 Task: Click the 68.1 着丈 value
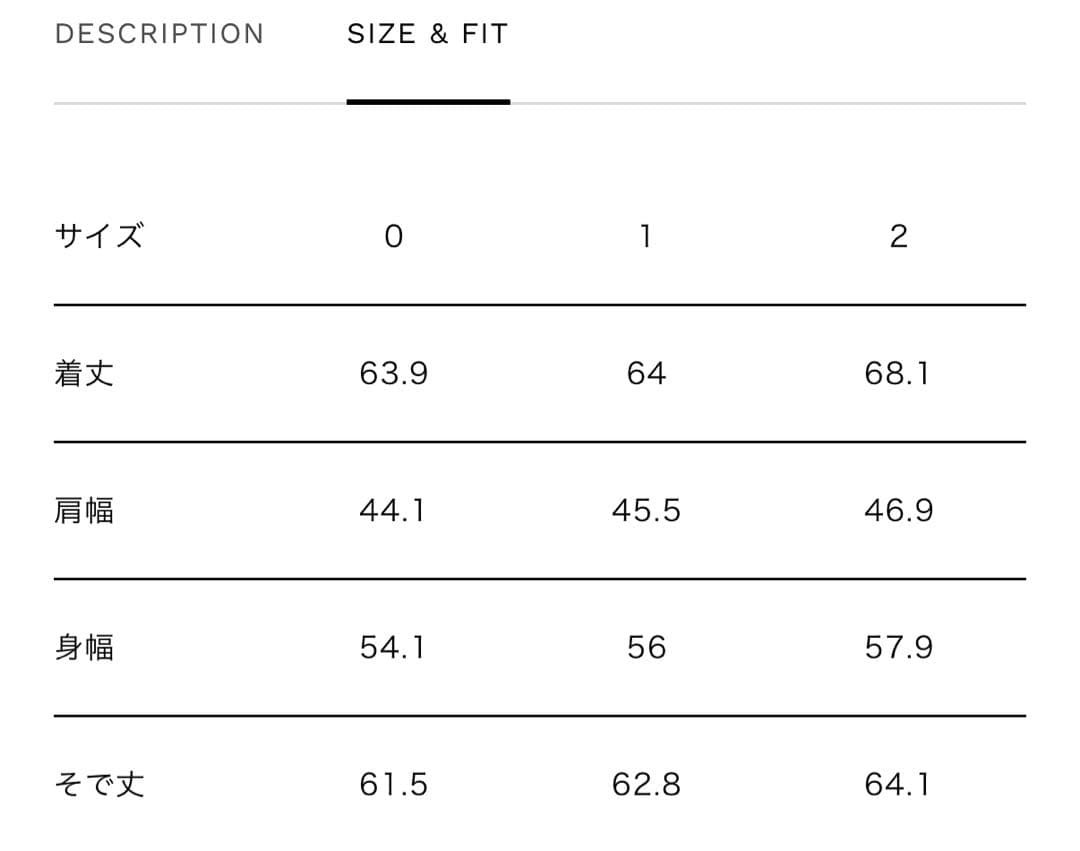[x=898, y=374]
